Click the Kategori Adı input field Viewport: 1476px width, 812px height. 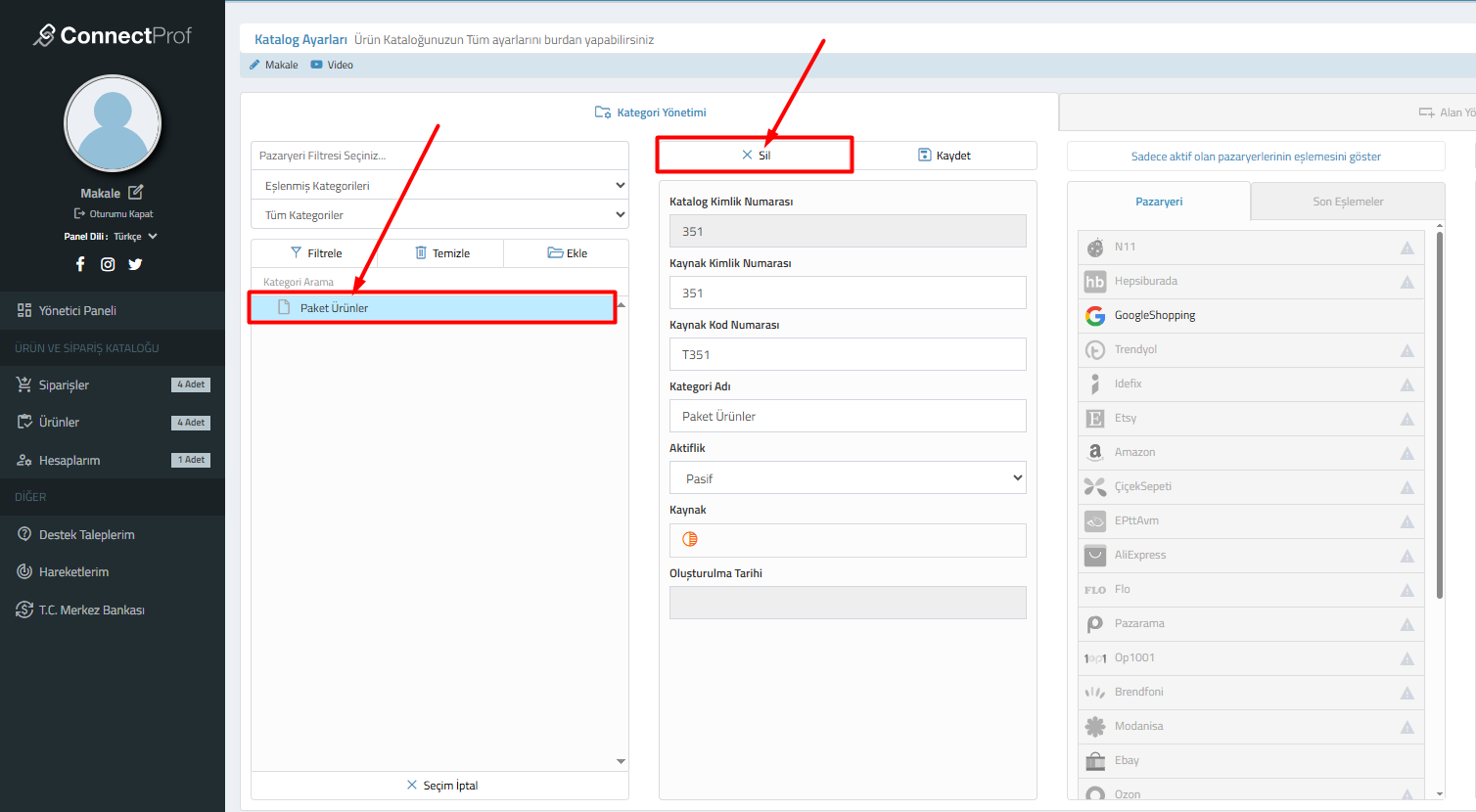(x=848, y=417)
